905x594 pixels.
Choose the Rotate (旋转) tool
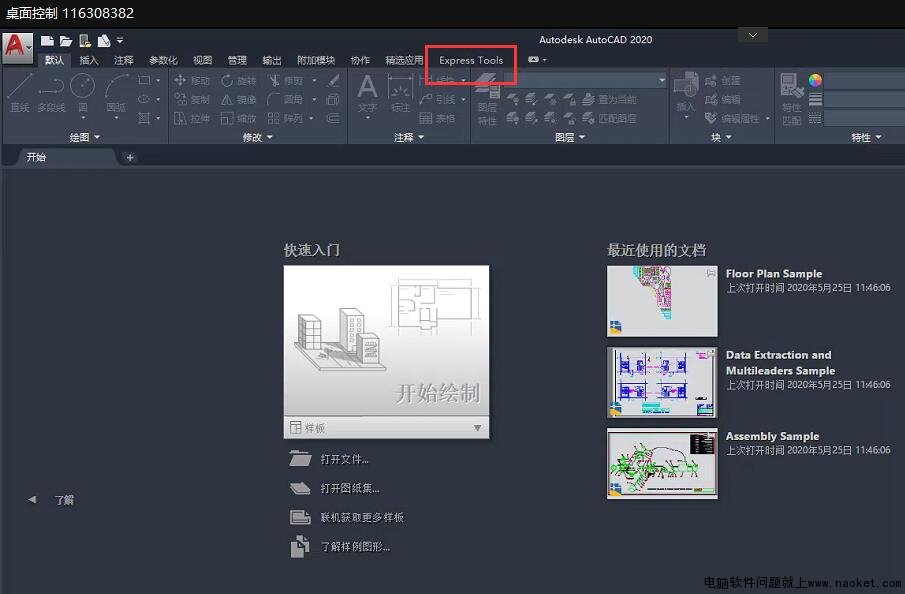[x=238, y=80]
